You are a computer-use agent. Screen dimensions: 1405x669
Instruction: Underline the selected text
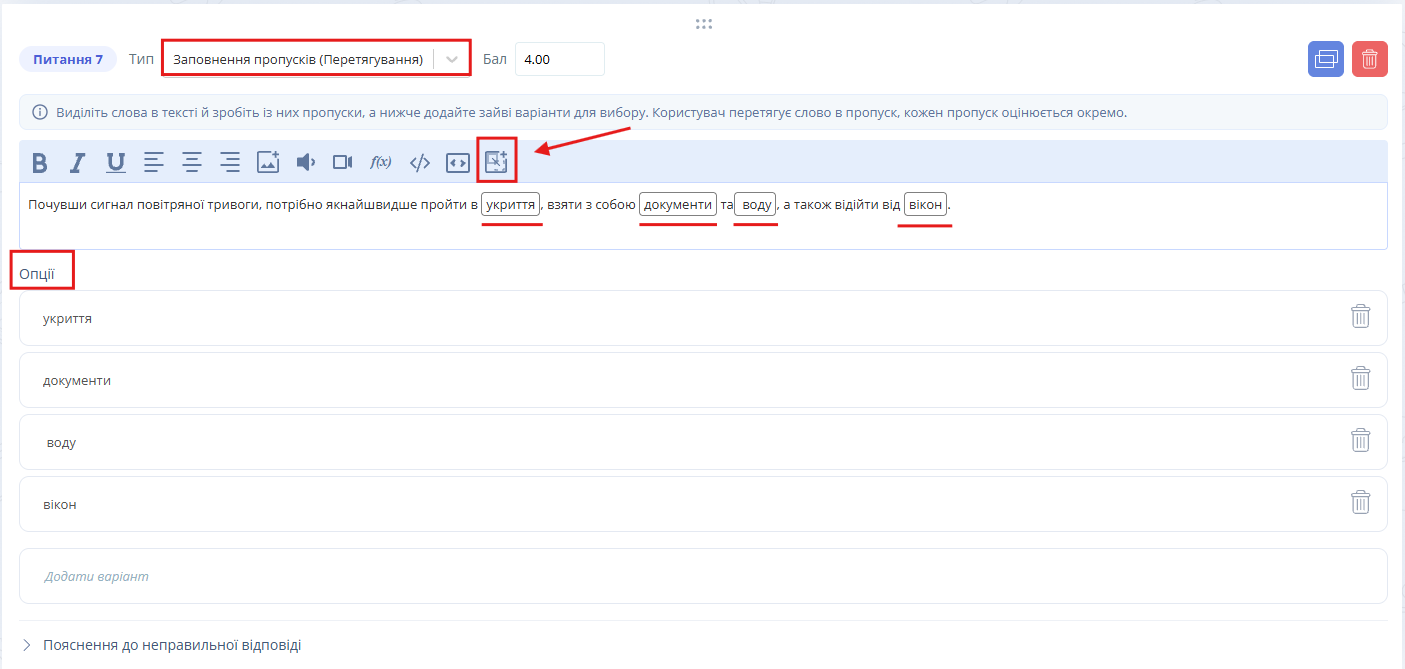point(116,162)
